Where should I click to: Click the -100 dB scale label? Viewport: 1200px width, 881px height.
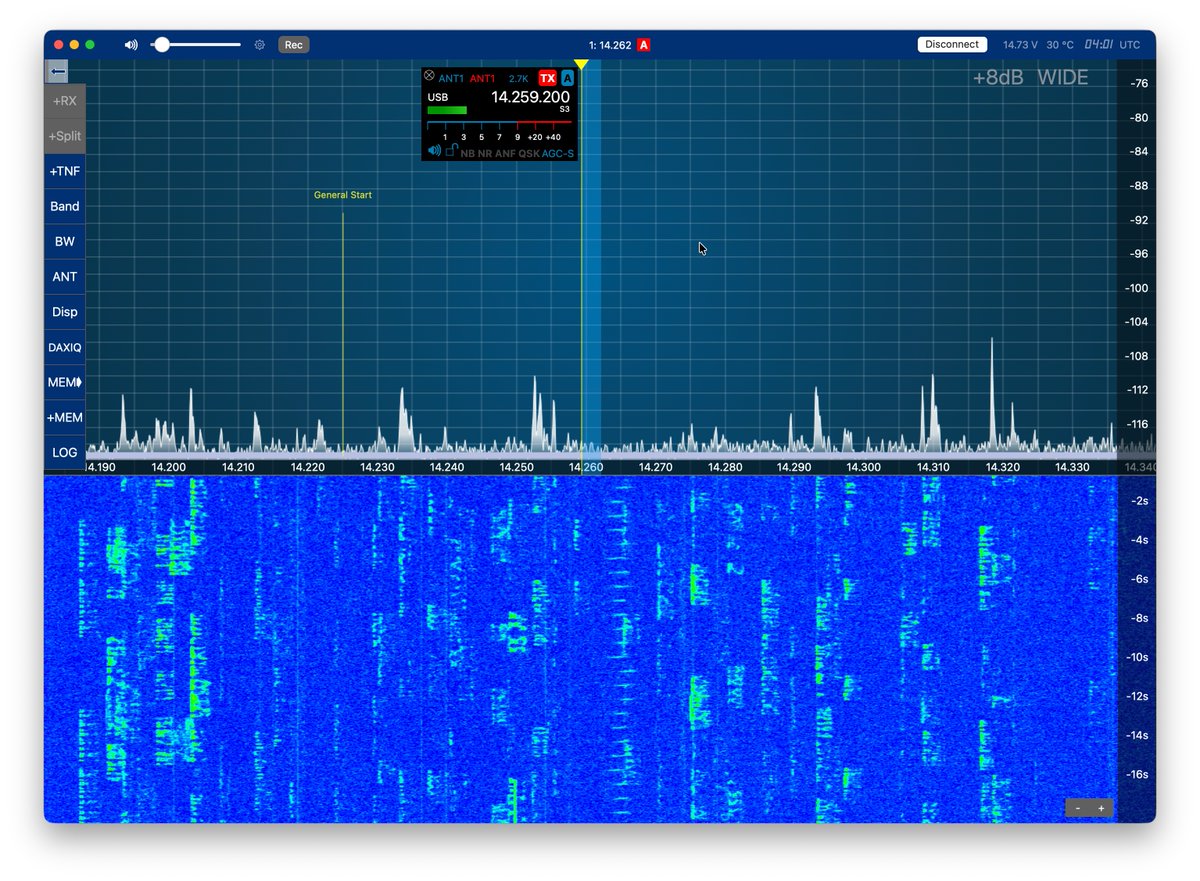tap(1136, 288)
